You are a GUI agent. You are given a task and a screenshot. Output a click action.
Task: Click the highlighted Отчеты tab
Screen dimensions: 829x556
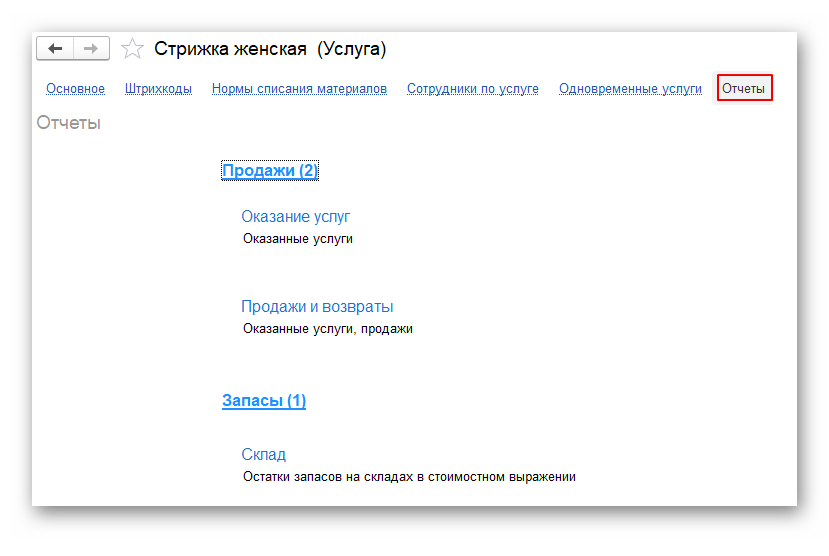click(744, 89)
